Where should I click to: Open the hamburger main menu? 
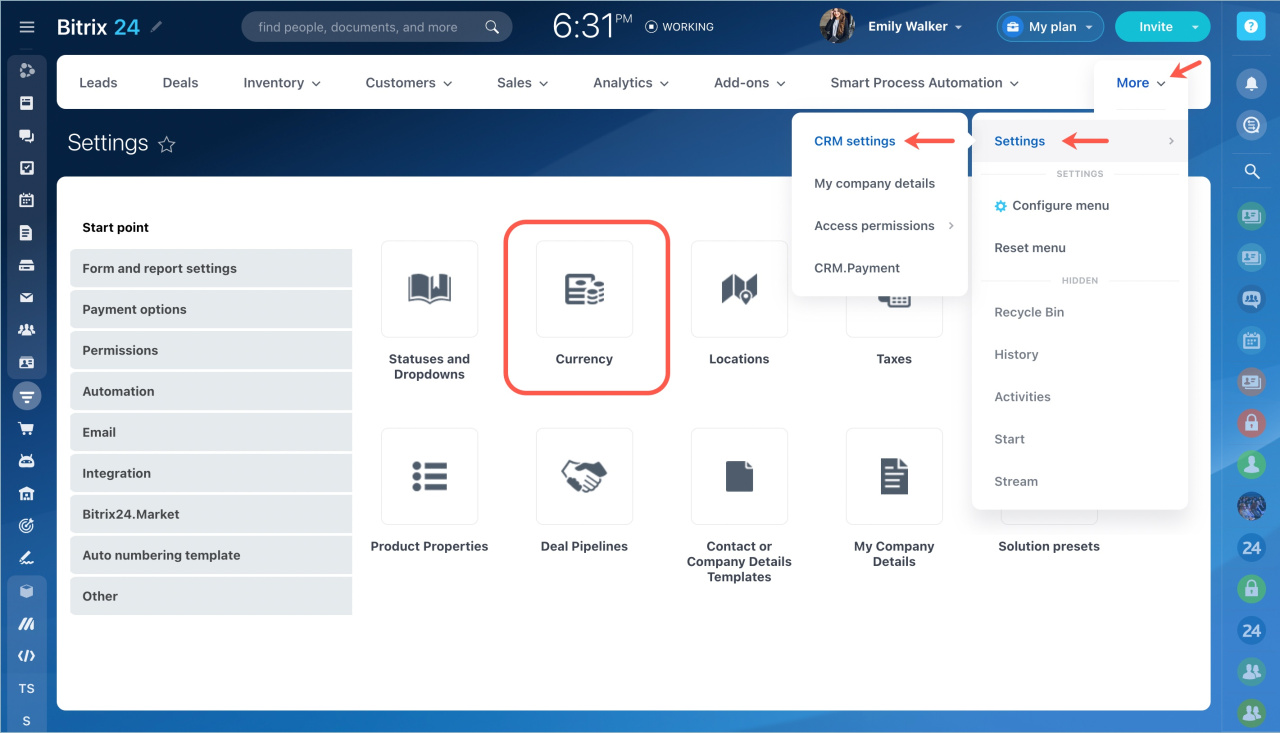click(x=27, y=27)
